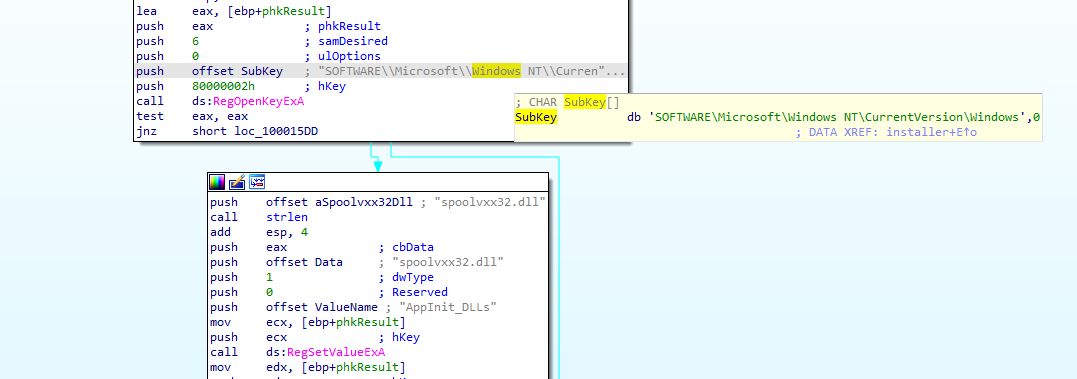Image resolution: width=1077 pixels, height=379 pixels.
Task: Click the offset ValueName operand
Action: [x=322, y=307]
